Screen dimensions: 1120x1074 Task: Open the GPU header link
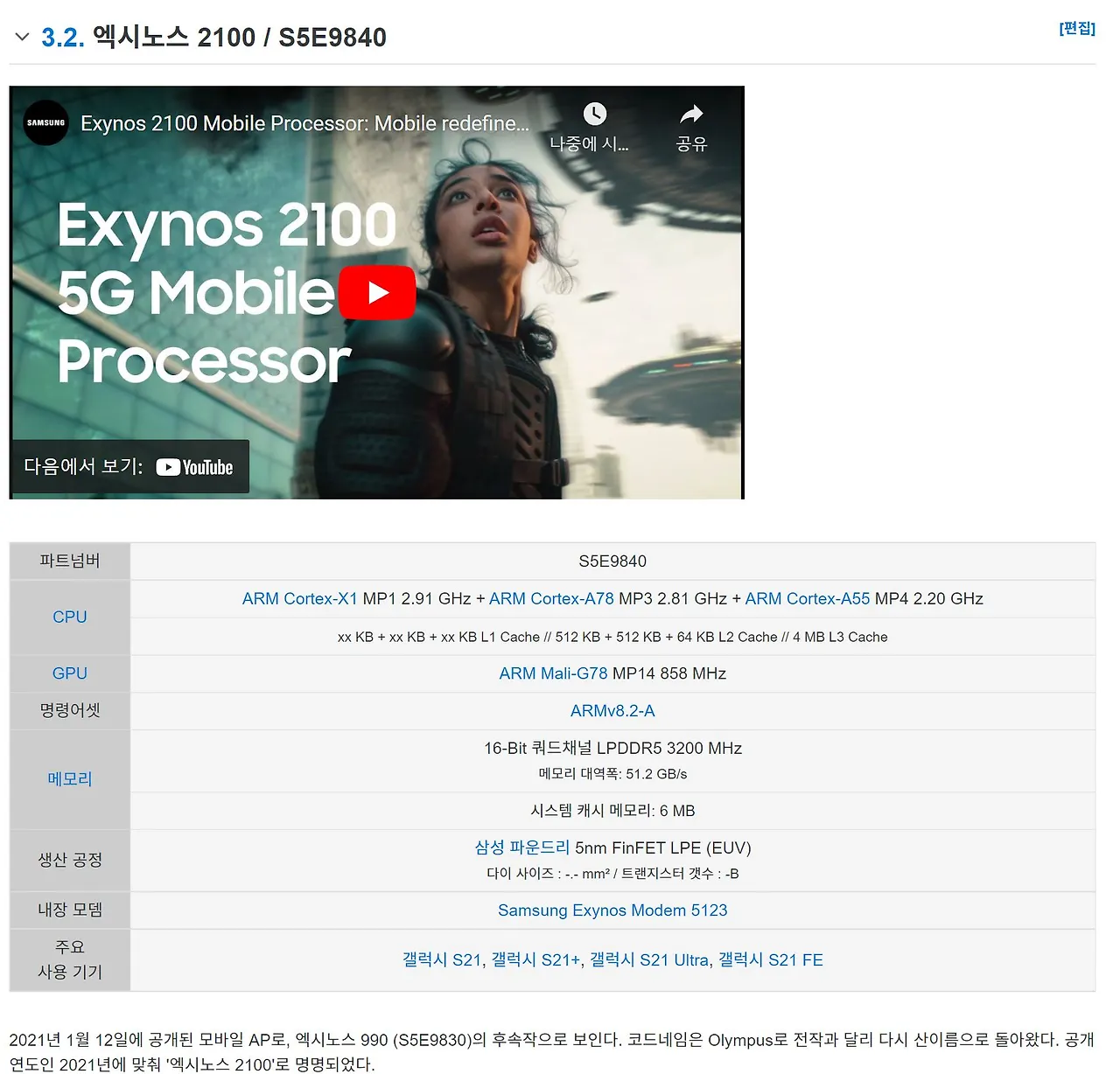[70, 673]
